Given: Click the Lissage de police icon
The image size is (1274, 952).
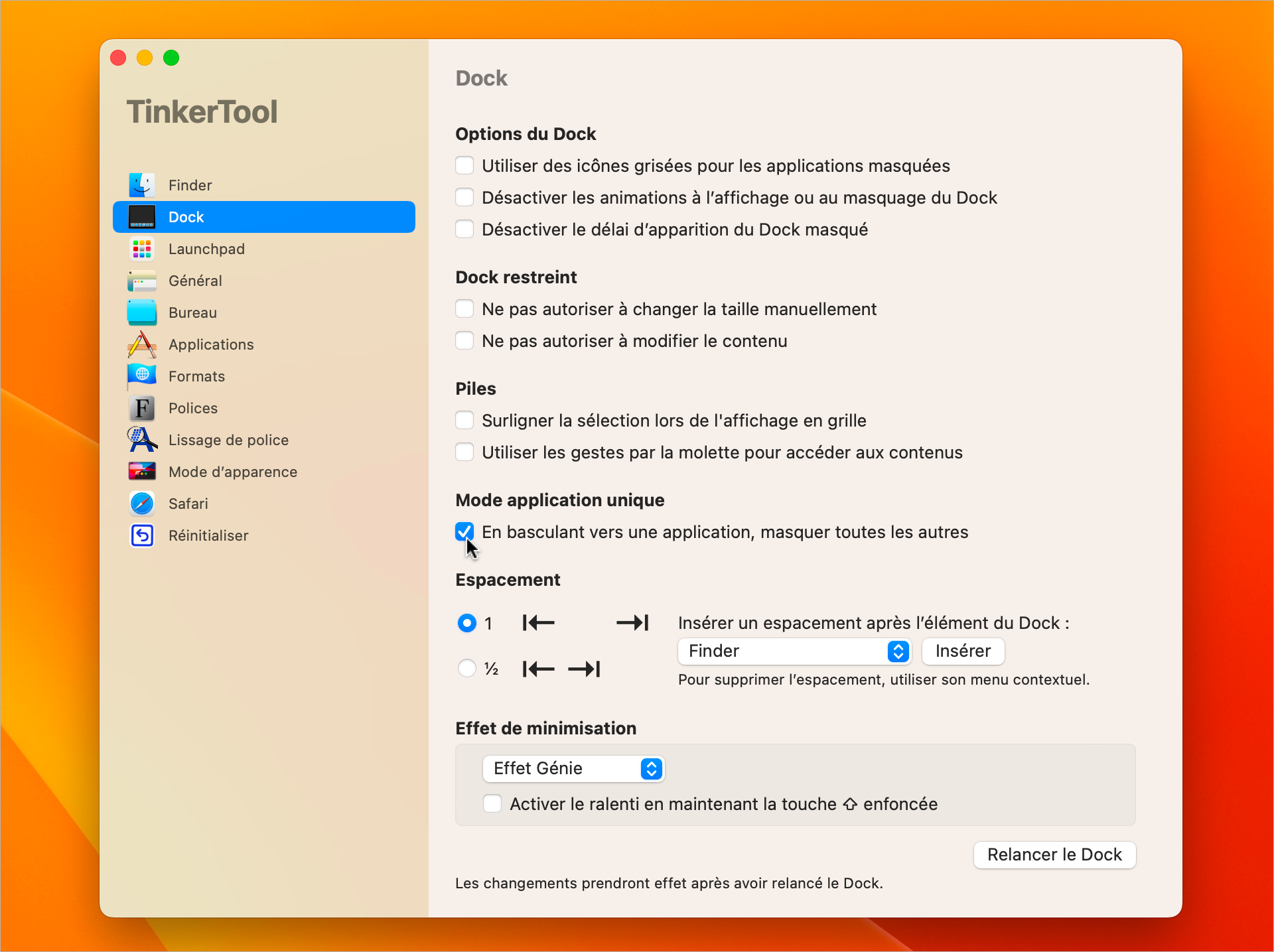Looking at the screenshot, I should (x=142, y=440).
